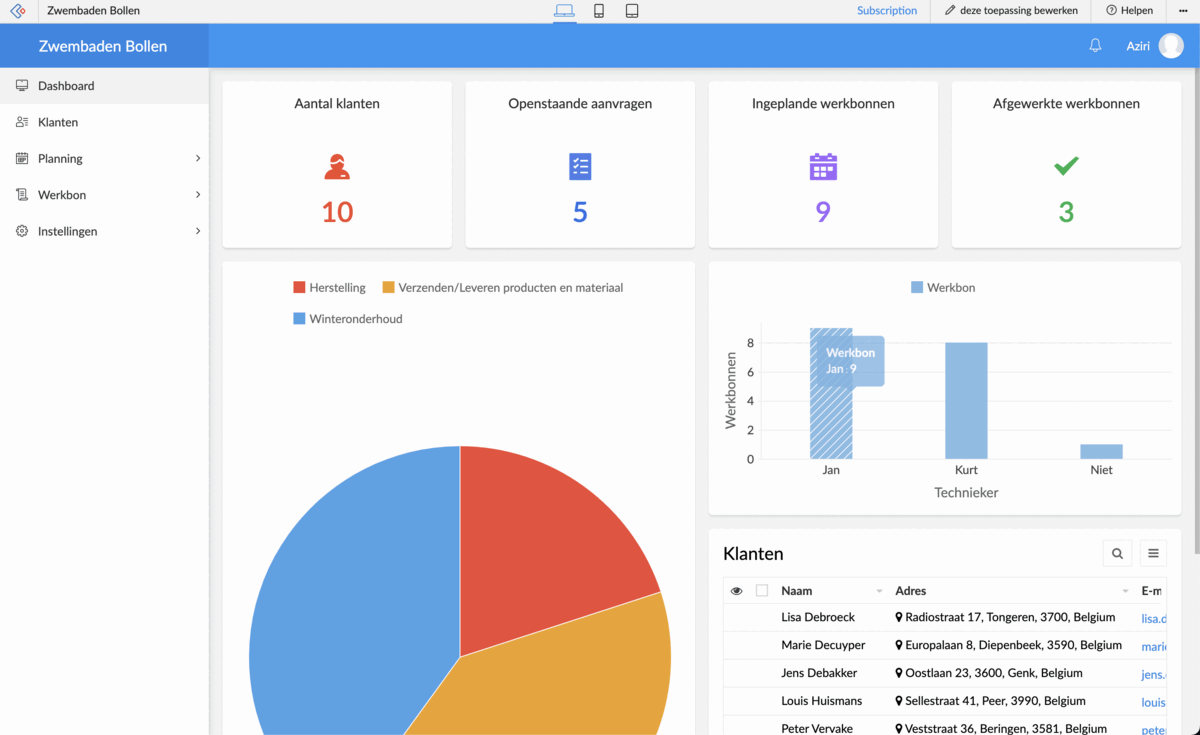Open the Naam column dropdown arrow
Viewport: 1200px width, 735px height.
click(x=879, y=591)
